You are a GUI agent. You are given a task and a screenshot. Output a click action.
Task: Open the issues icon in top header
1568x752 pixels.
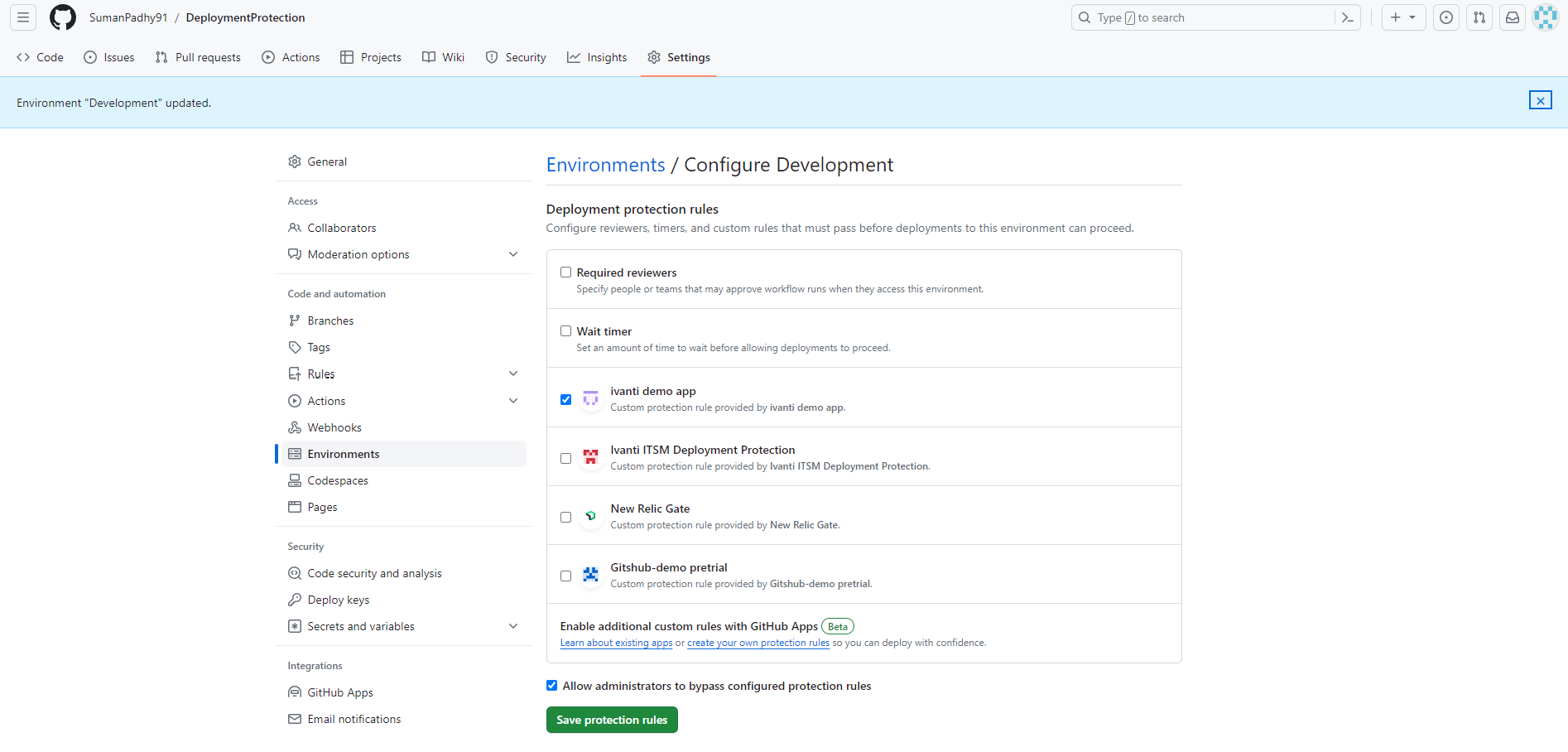click(x=1446, y=17)
